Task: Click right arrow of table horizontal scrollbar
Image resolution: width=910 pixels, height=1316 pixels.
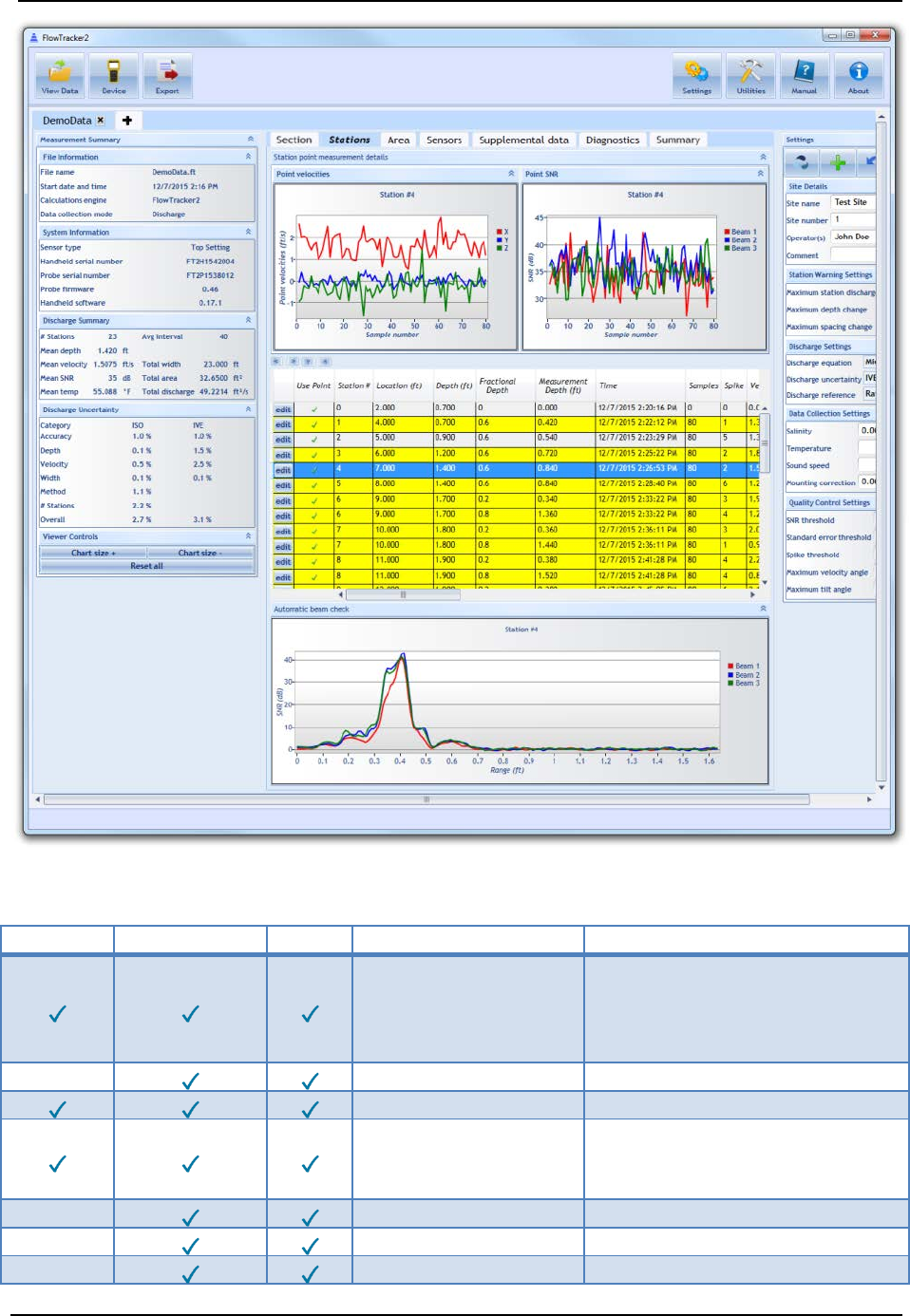Action: 752,594
